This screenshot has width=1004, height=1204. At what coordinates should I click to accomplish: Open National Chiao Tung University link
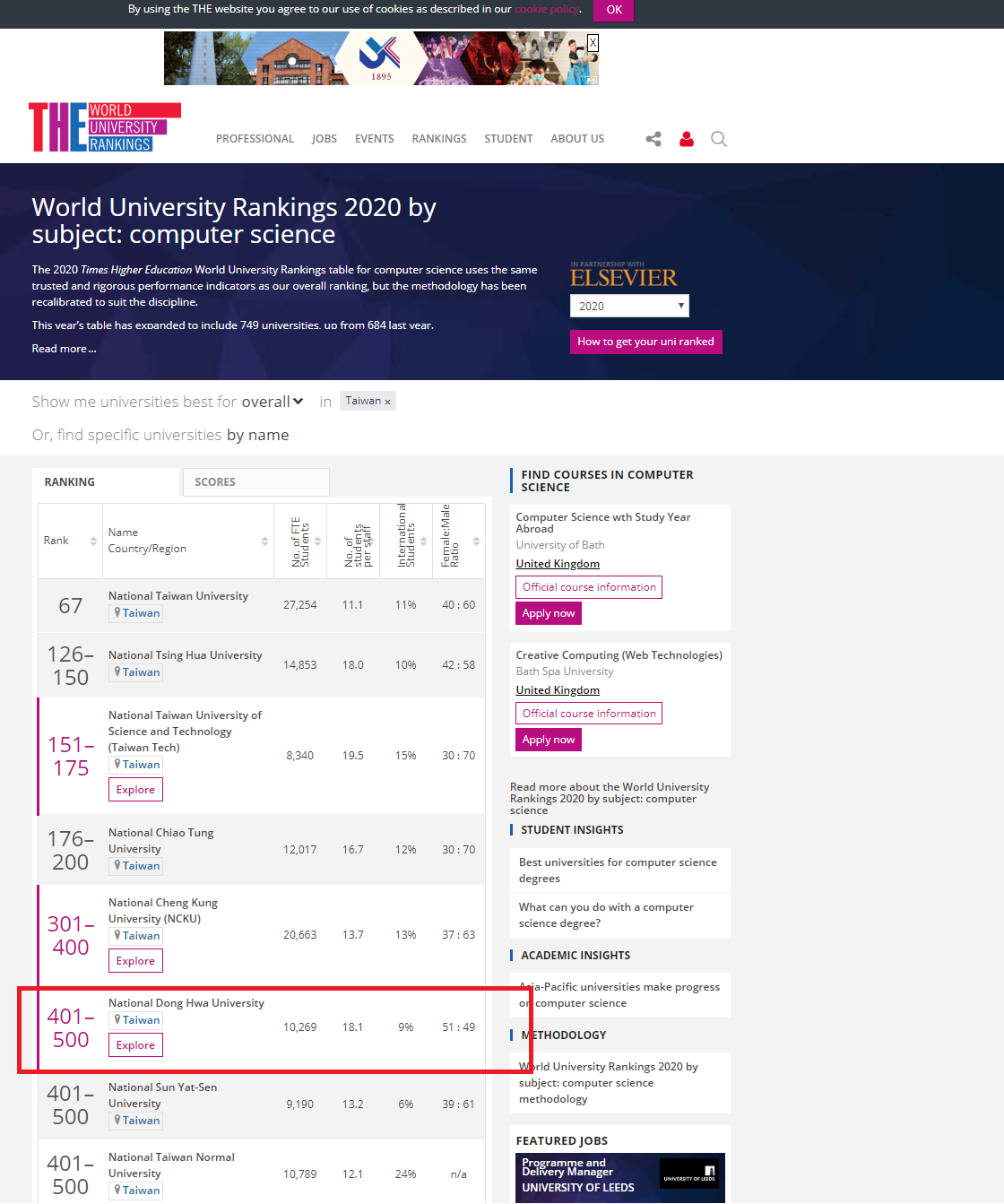[161, 841]
